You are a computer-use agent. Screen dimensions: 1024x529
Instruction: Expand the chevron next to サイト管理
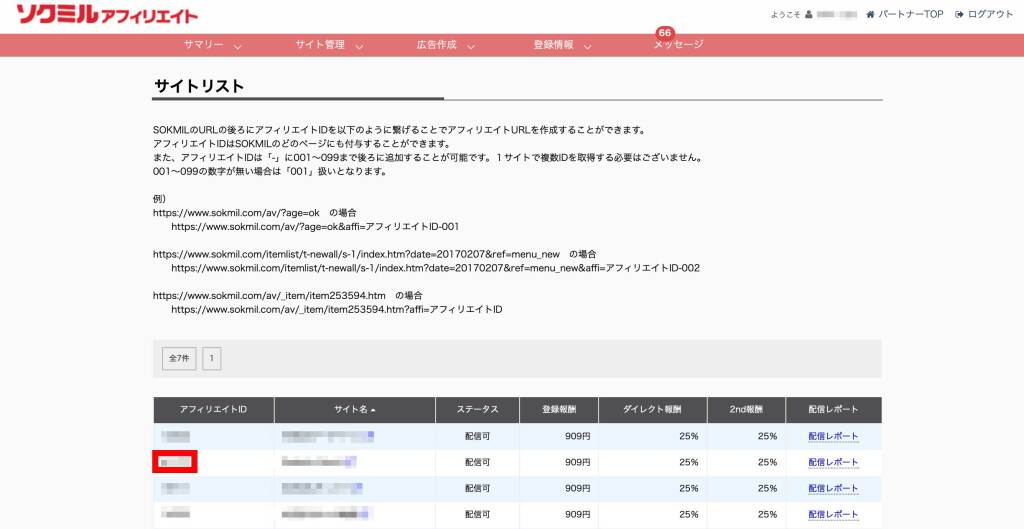pyautogui.click(x=359, y=46)
